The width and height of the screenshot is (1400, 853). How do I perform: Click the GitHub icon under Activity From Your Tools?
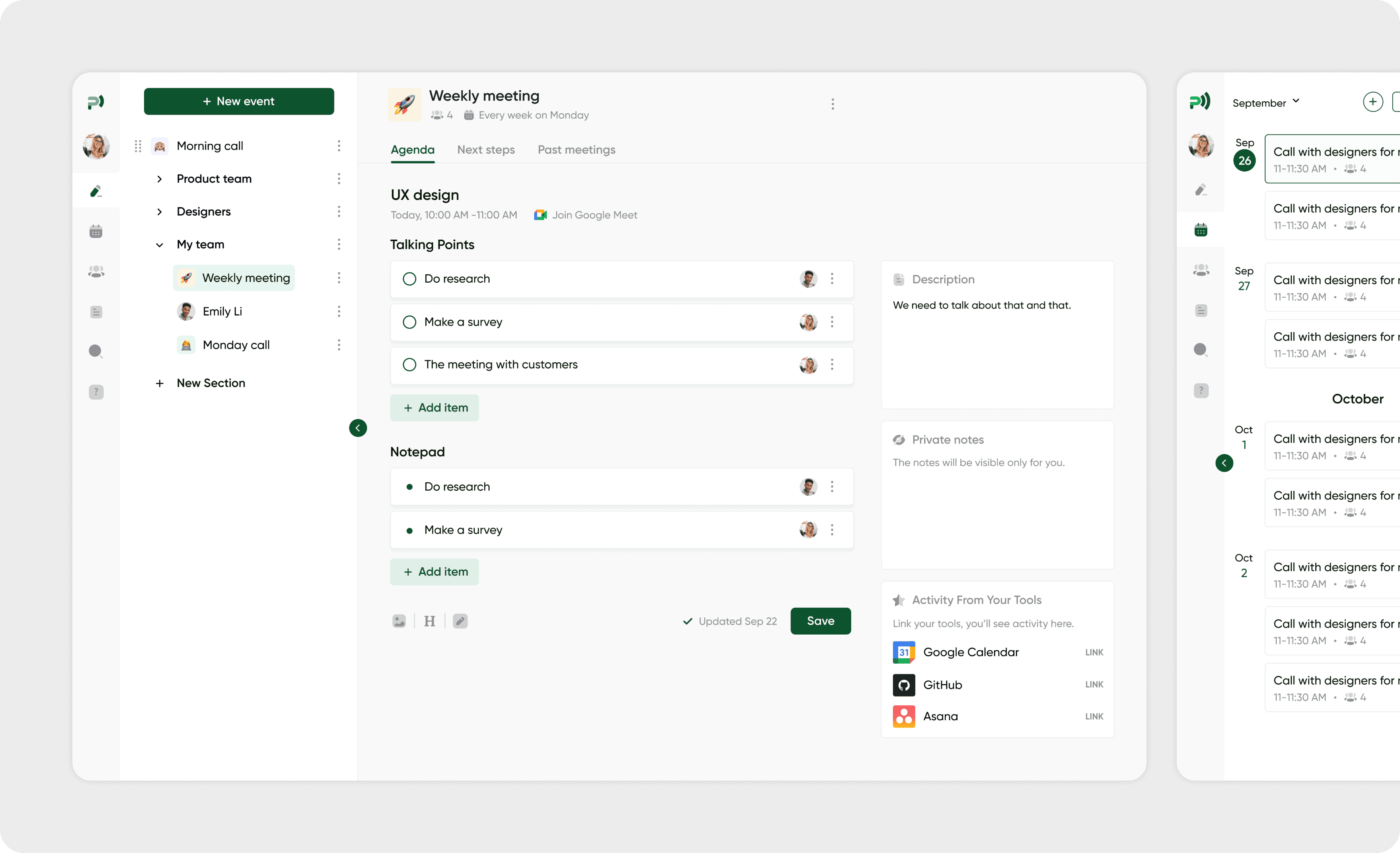click(x=904, y=685)
